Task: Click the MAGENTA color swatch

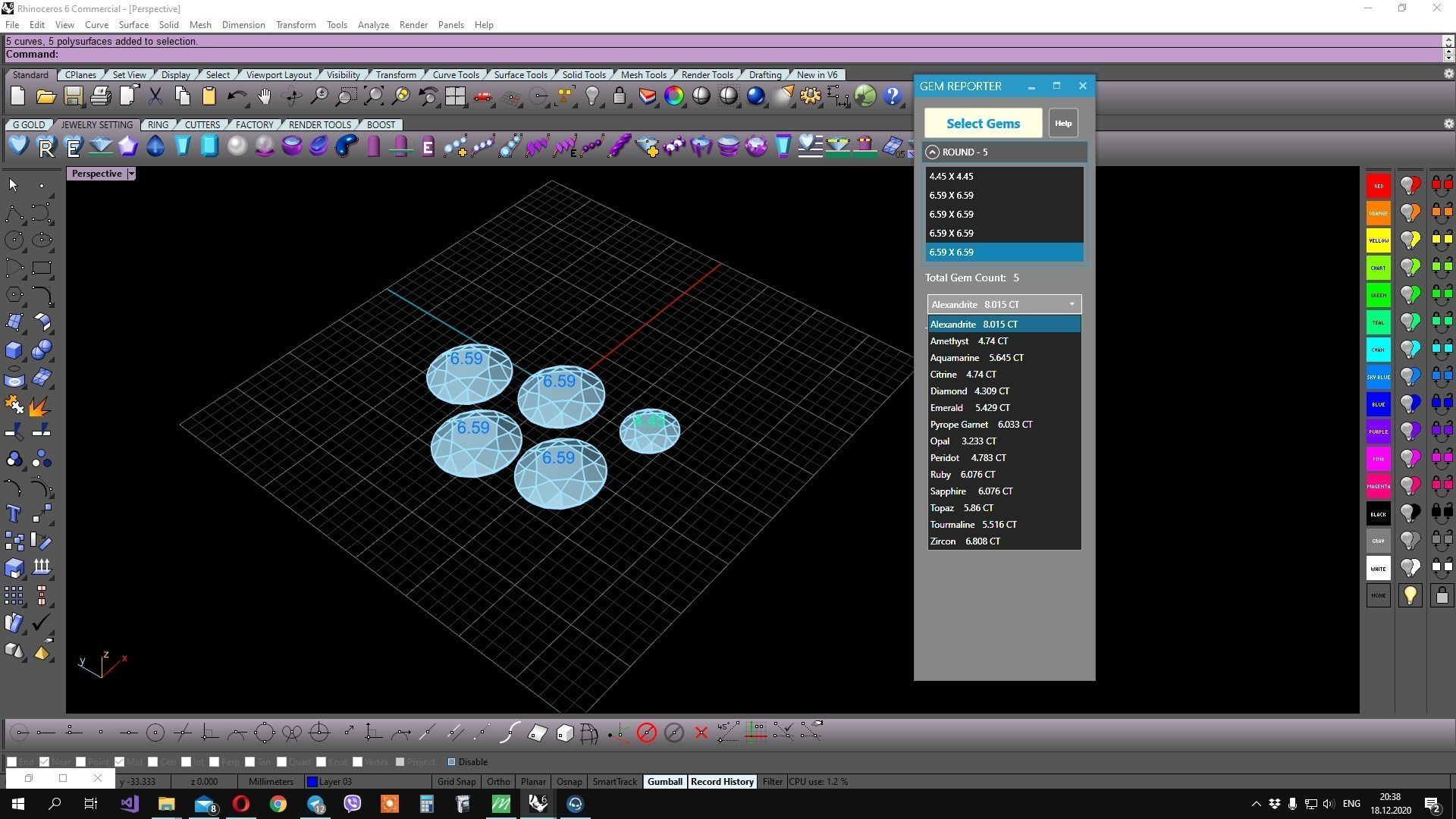Action: (x=1378, y=487)
